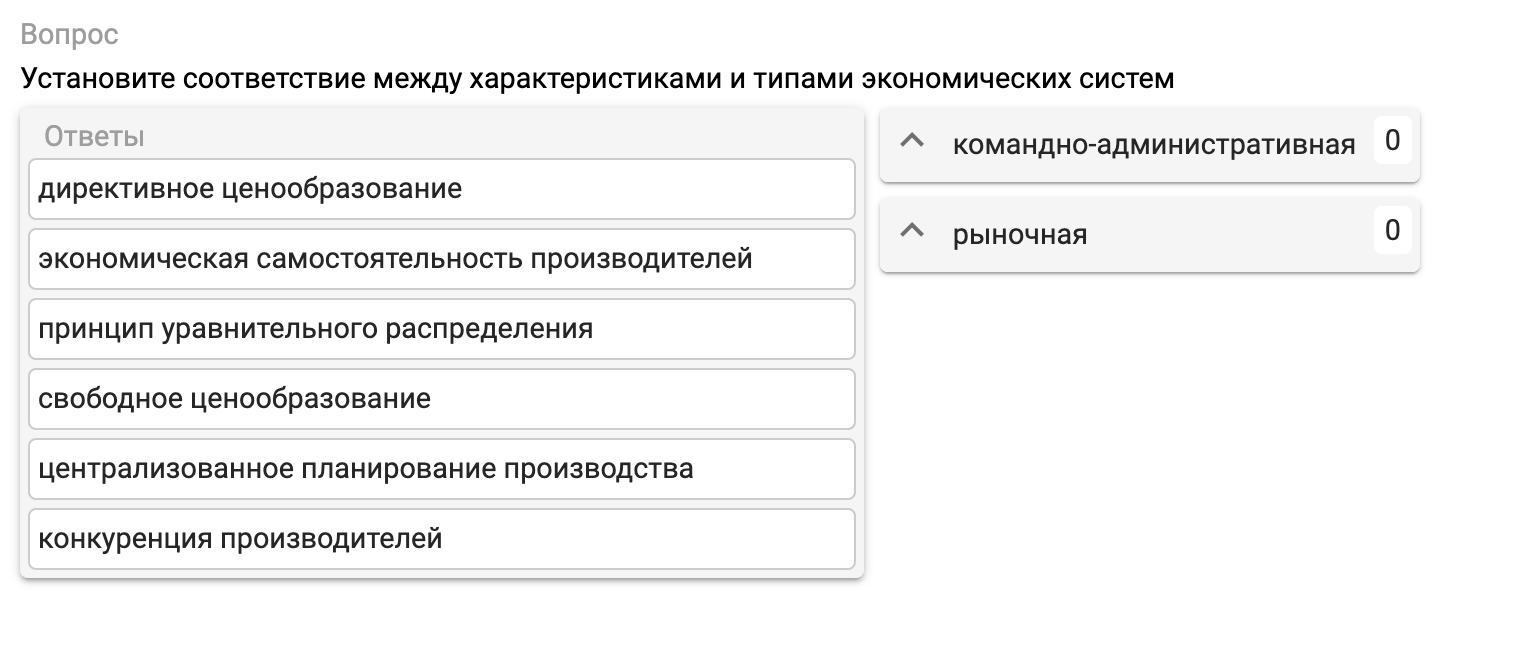Click the count badge of рыночная
This screenshot has width=1534, height=652.
point(1392,231)
